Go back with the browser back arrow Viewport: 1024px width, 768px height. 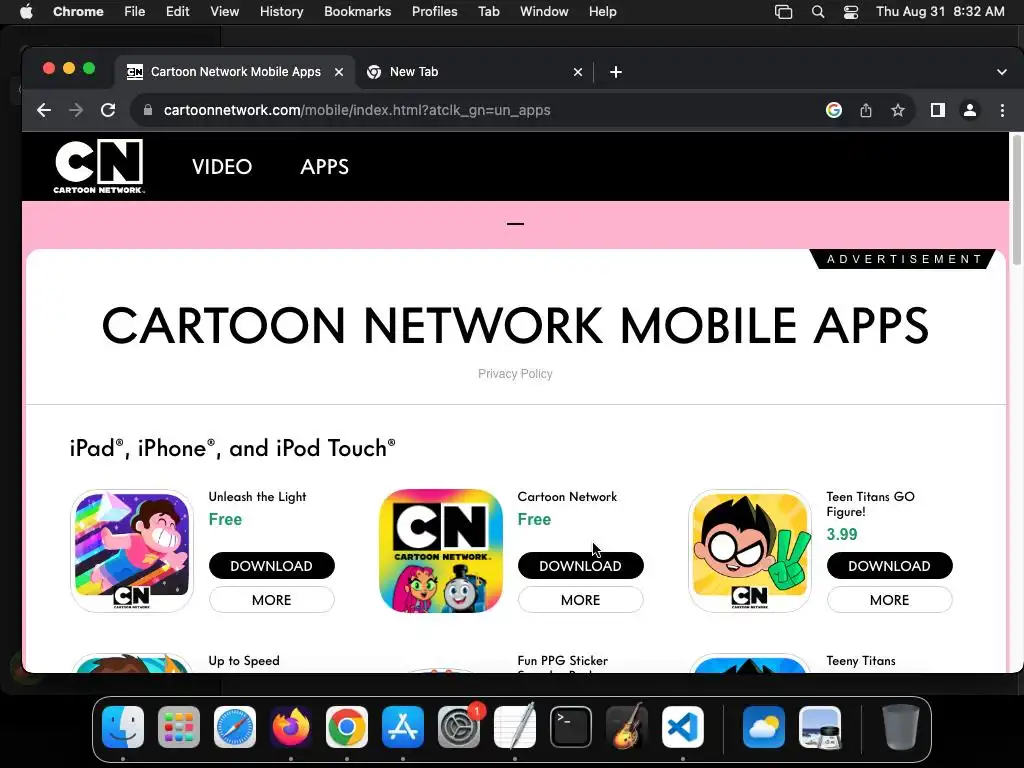click(x=44, y=110)
